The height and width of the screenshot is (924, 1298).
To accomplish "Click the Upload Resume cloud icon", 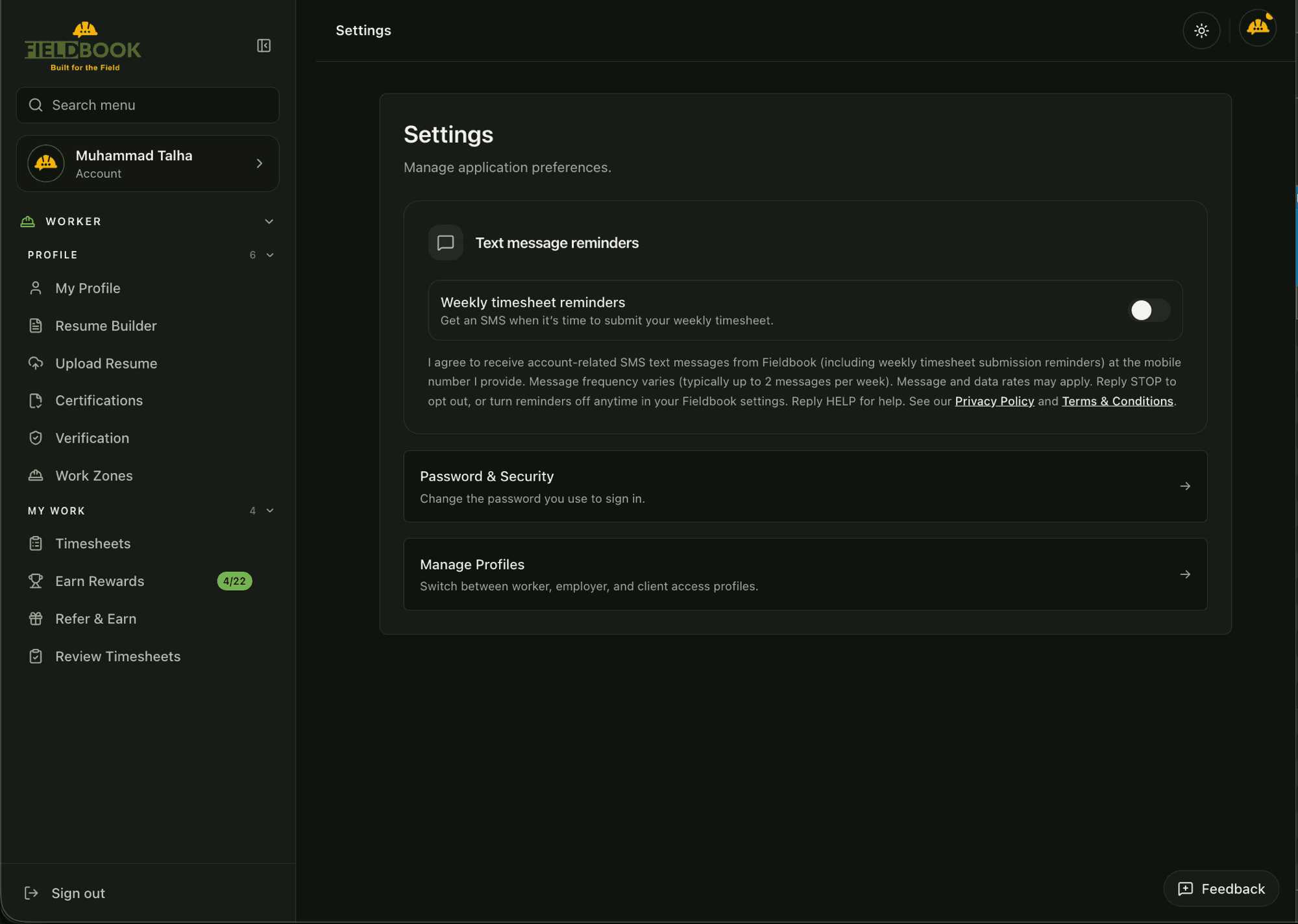I will click(x=36, y=363).
